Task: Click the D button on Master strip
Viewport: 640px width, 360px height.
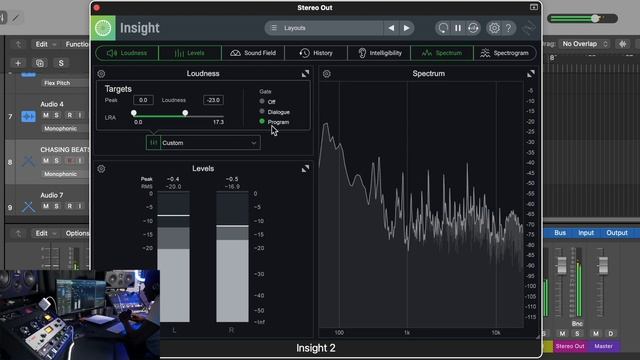Action: pyautogui.click(x=611, y=333)
